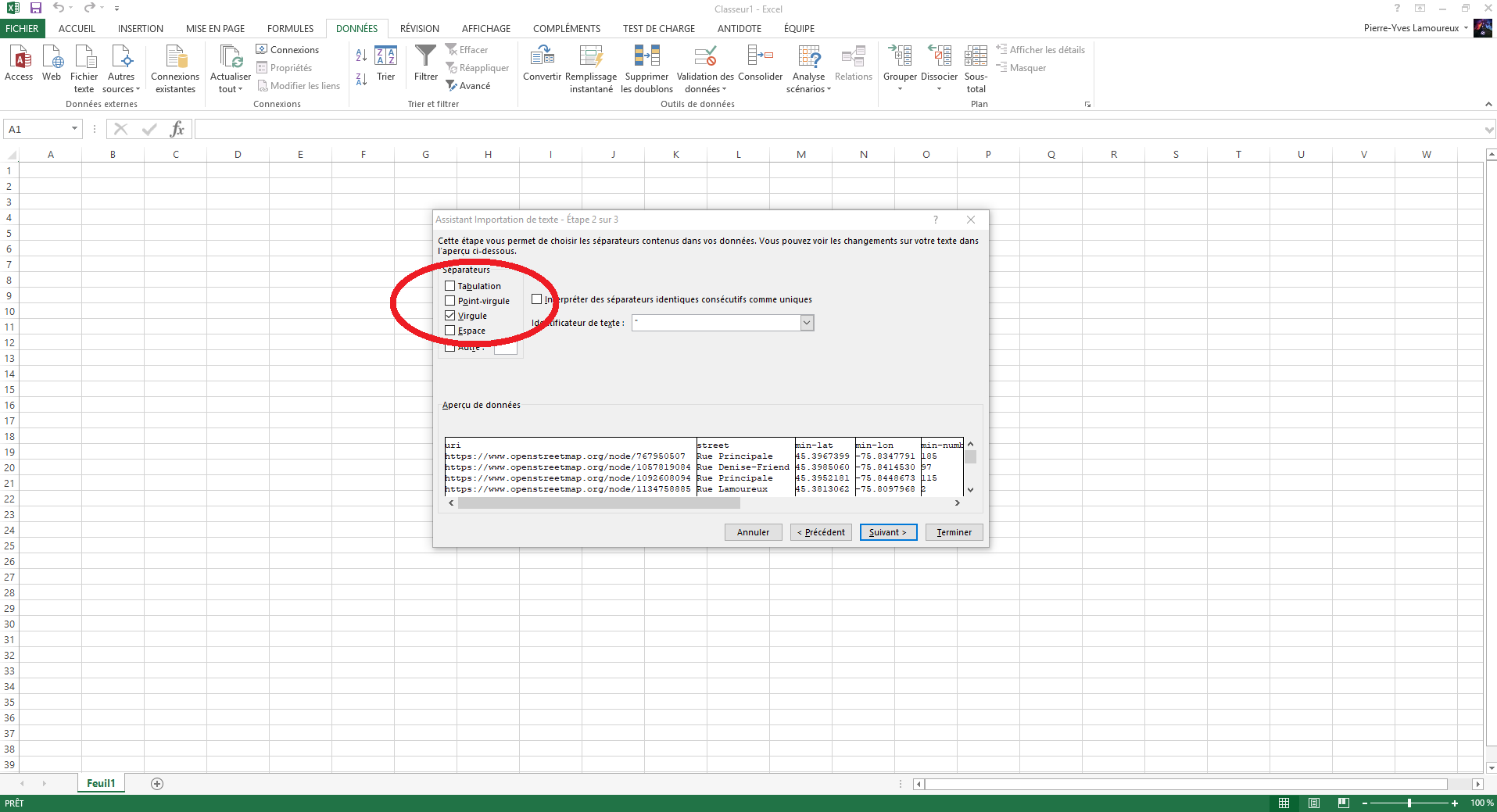Open the FICHIER tab
Screen dimensions: 1497x812
(22, 28)
